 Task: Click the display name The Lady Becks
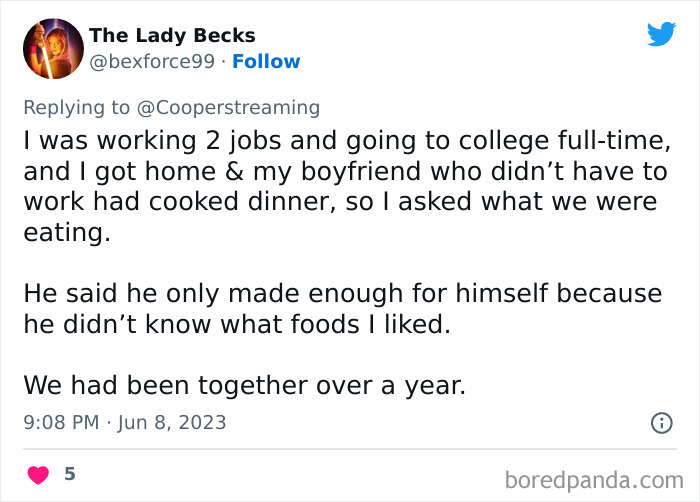click(x=172, y=36)
